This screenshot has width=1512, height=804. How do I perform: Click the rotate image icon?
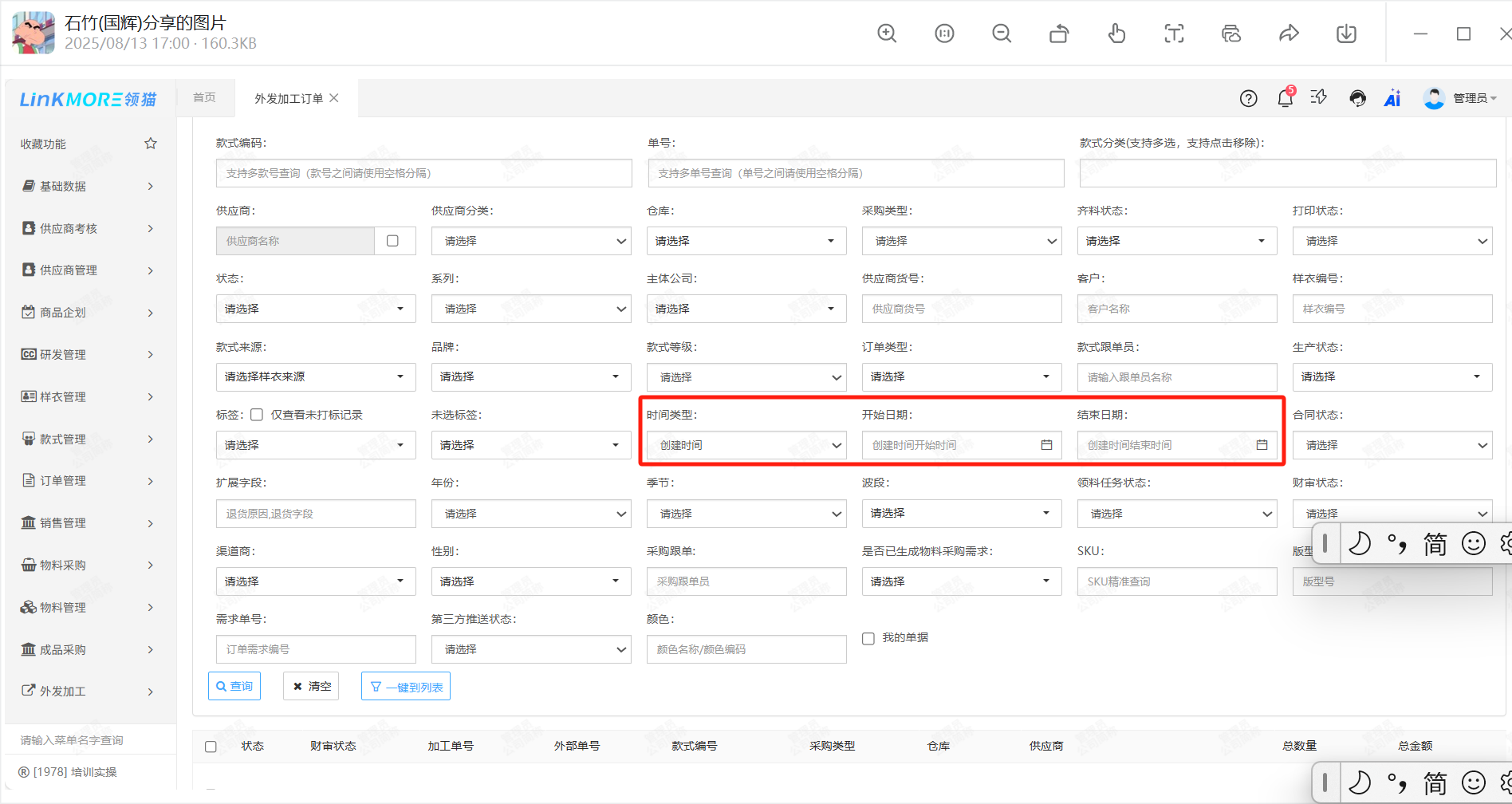(1059, 33)
